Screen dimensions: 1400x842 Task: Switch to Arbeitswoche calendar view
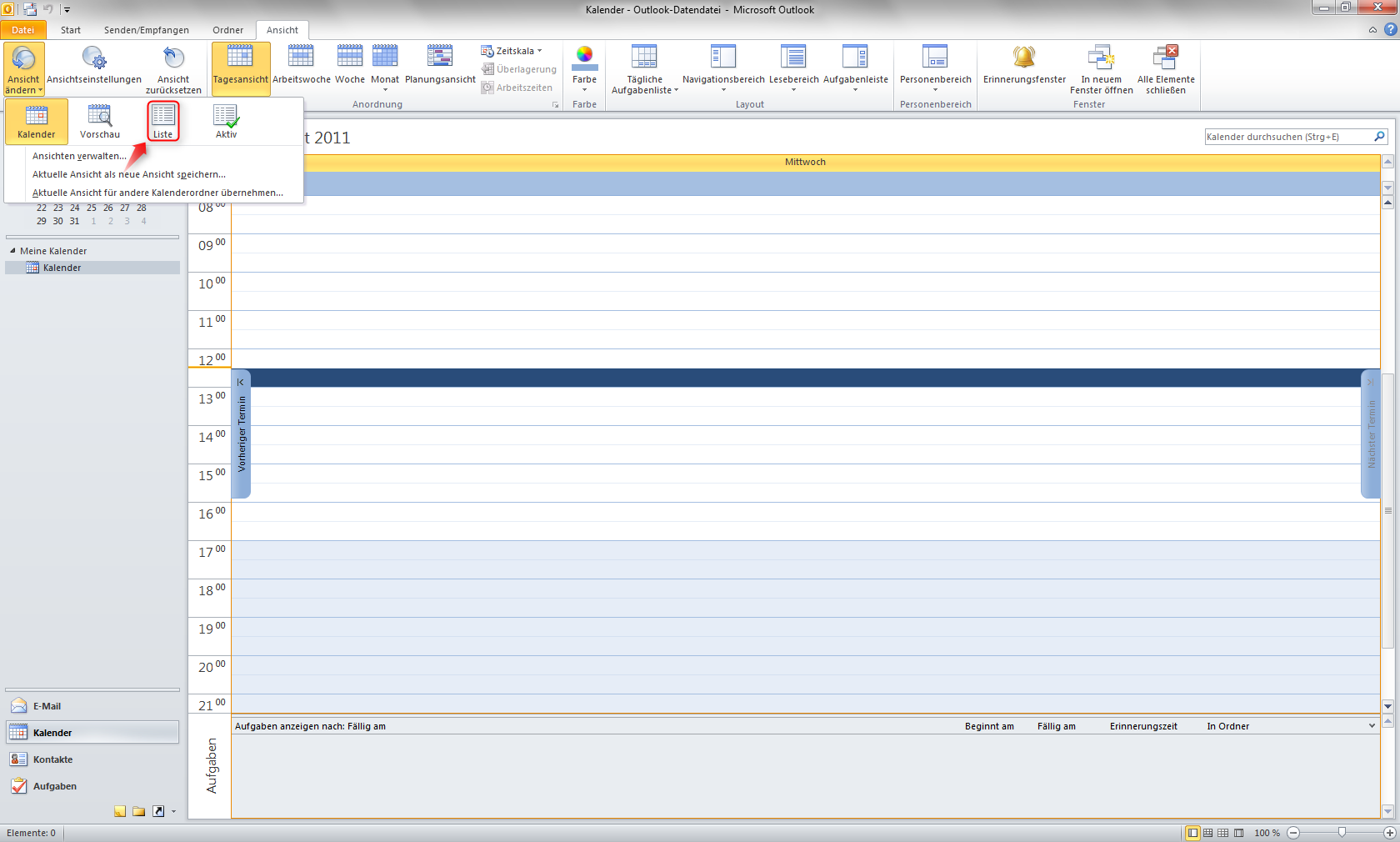pos(301,67)
